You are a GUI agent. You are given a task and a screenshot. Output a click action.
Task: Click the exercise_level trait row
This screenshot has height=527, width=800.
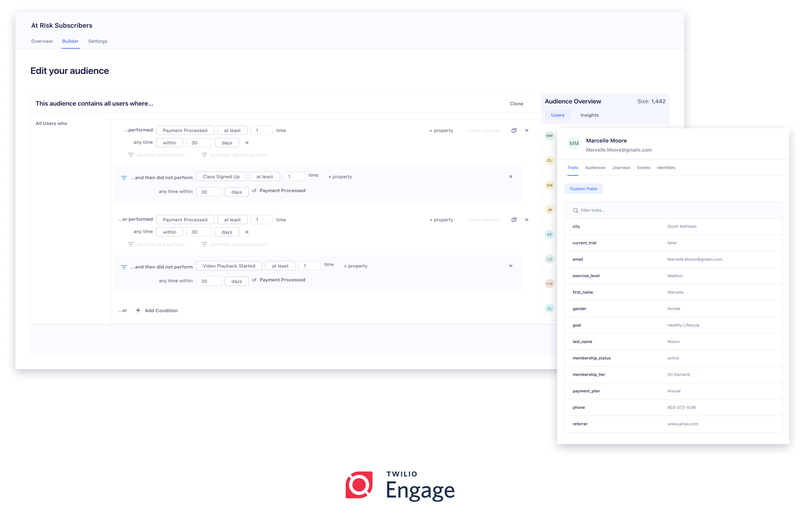click(x=673, y=276)
